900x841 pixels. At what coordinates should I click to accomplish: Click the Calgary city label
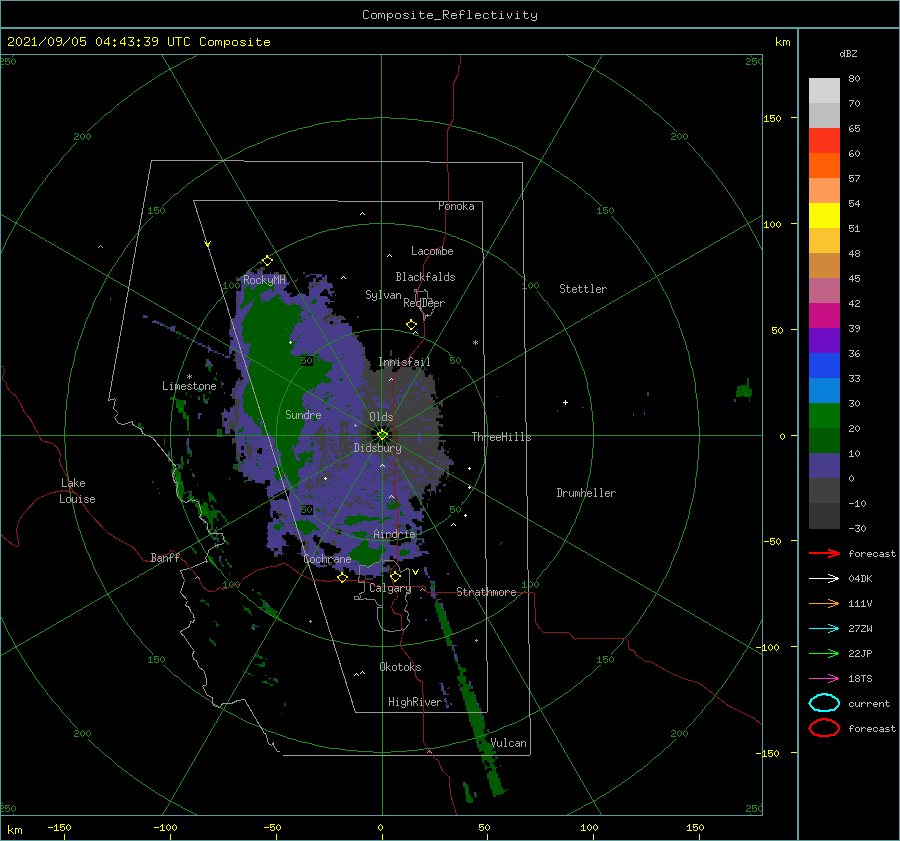coord(390,588)
